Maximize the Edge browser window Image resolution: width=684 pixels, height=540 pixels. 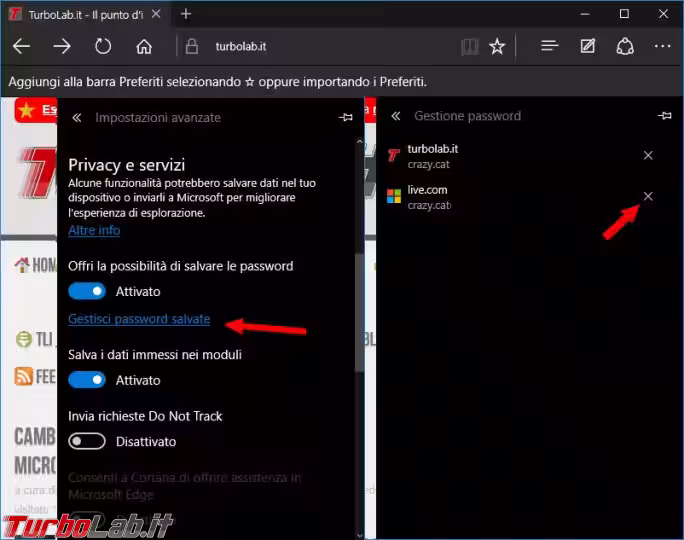624,14
